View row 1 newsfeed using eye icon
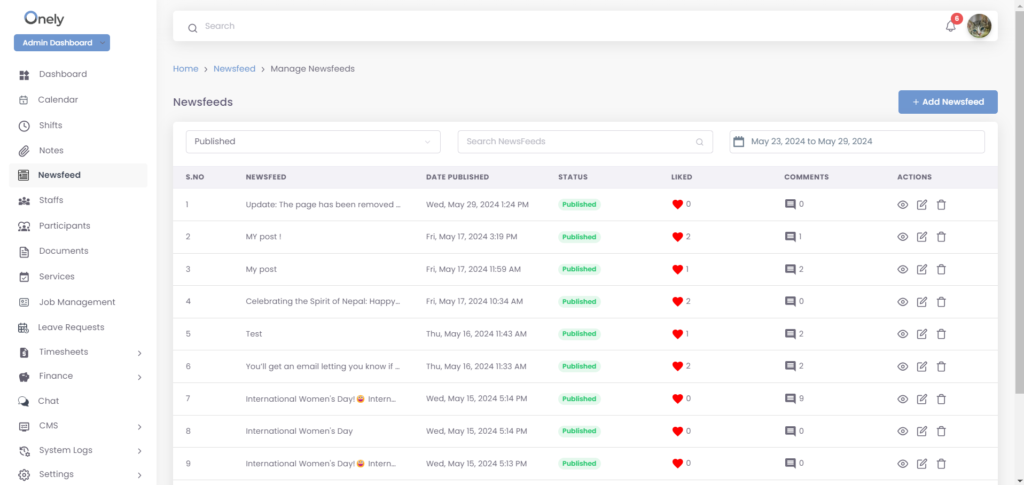 [902, 205]
